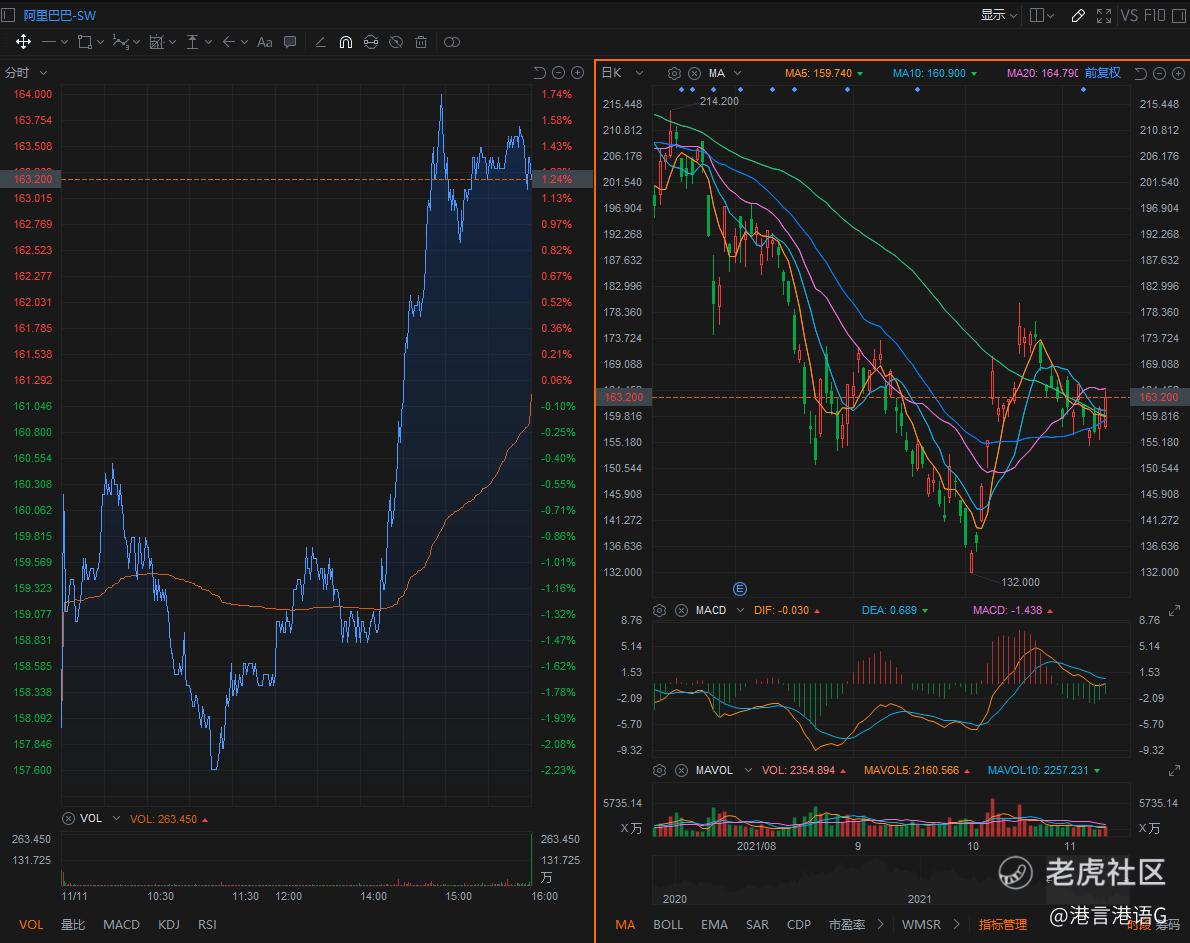Select the 市盈率 indicator tab

pyautogui.click(x=847, y=925)
